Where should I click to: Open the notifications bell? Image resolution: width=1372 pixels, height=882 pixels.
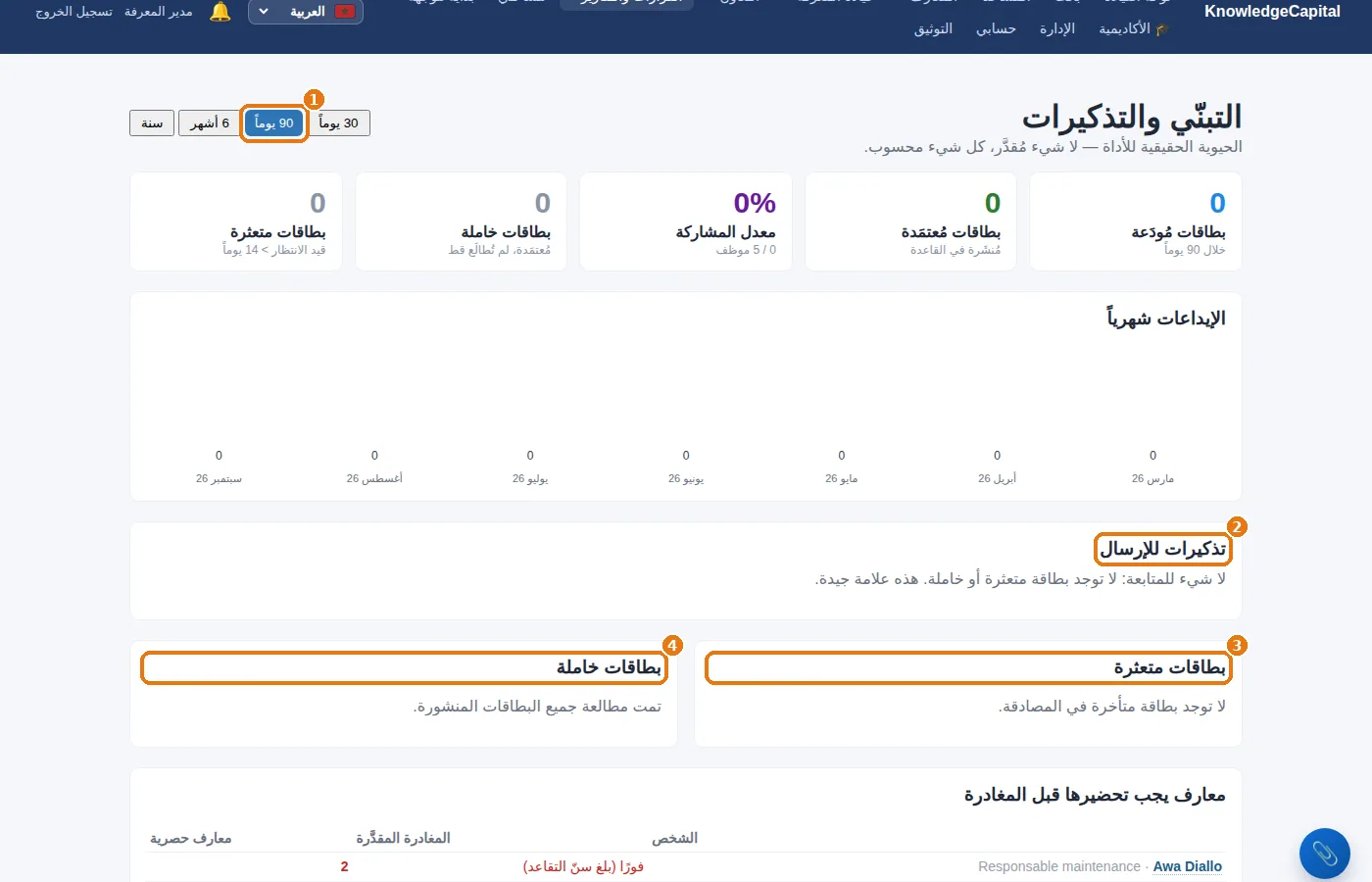click(220, 12)
